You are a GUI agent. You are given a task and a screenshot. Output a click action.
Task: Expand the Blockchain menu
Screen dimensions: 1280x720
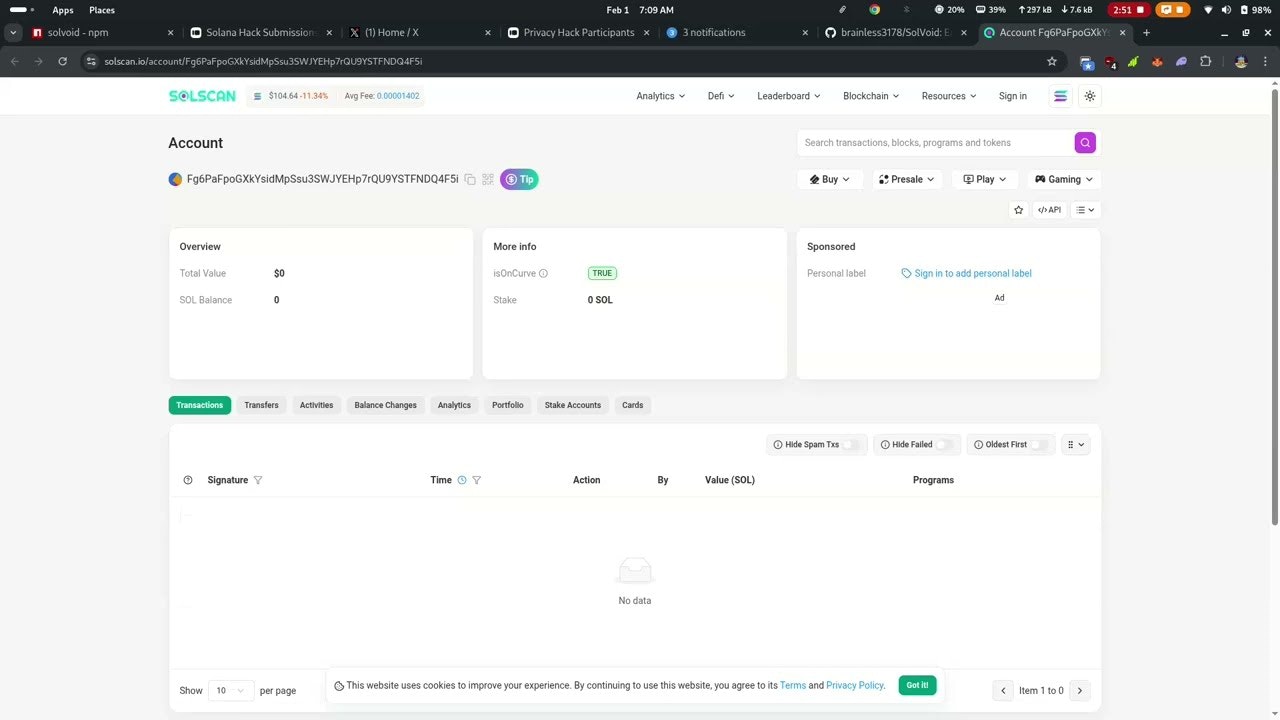(871, 96)
